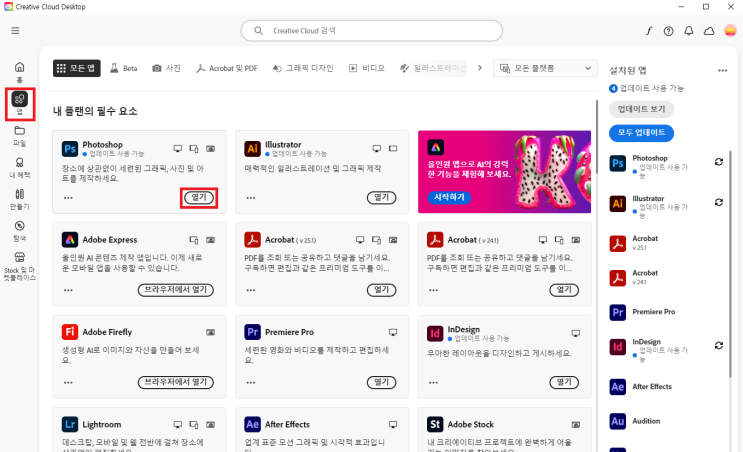Click Illustrator icon in 설치된 앱 list

617,204
